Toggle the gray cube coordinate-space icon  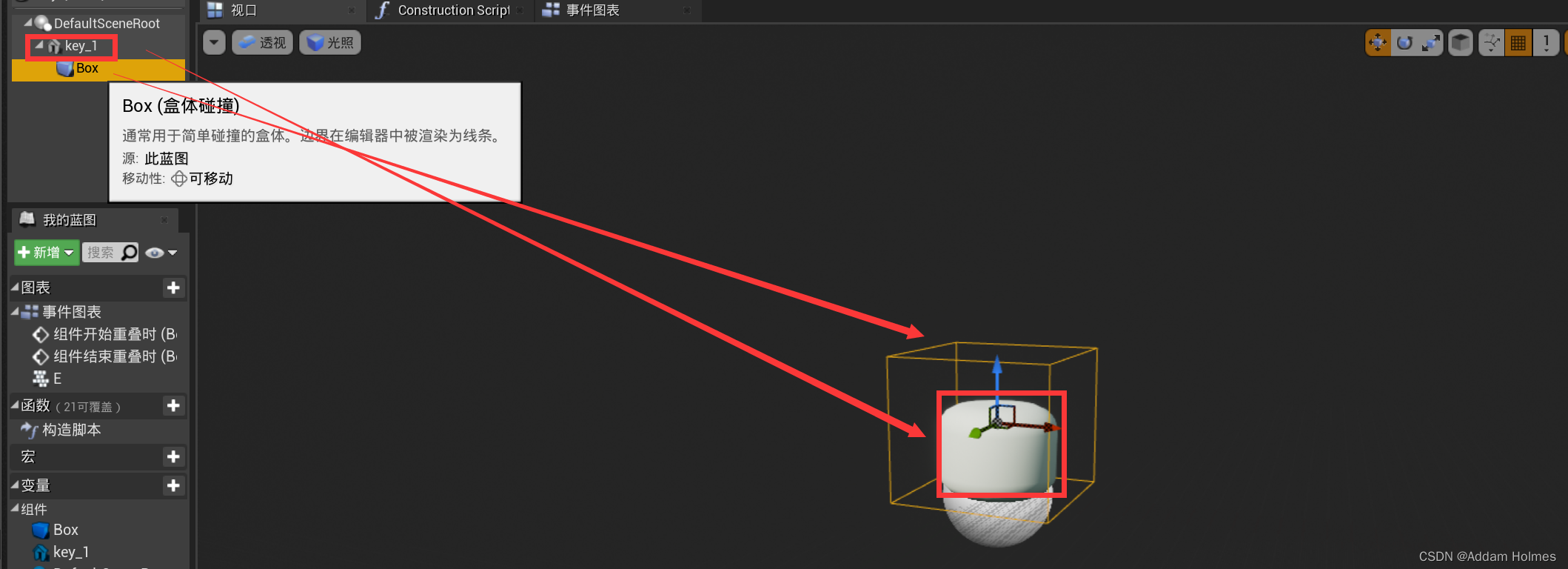point(1460,42)
